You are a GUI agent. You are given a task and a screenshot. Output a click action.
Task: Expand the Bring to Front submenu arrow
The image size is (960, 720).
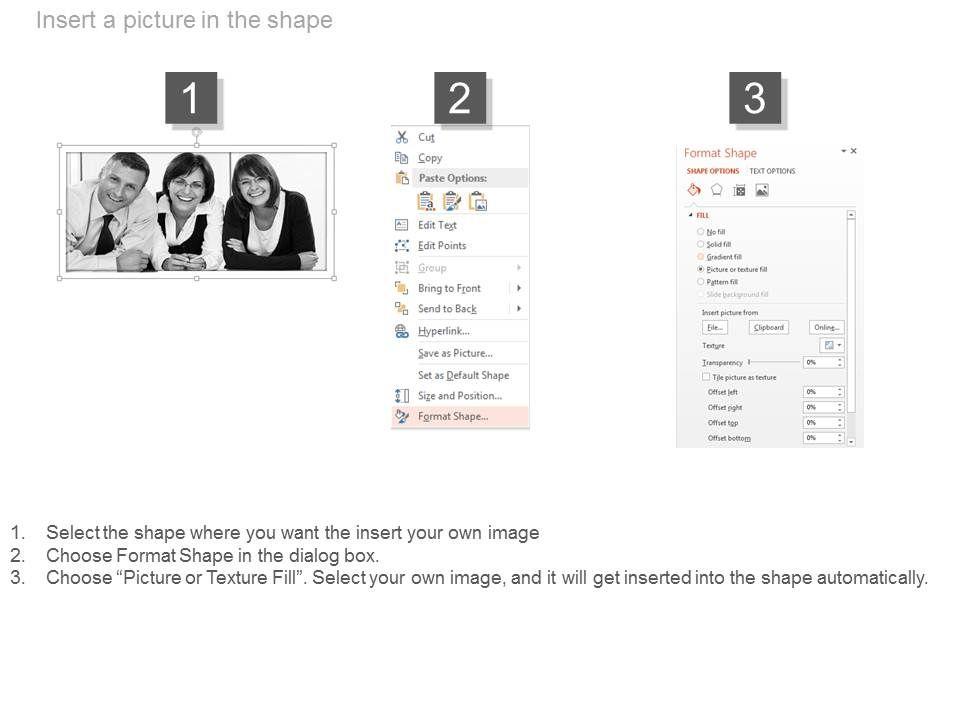(x=519, y=288)
